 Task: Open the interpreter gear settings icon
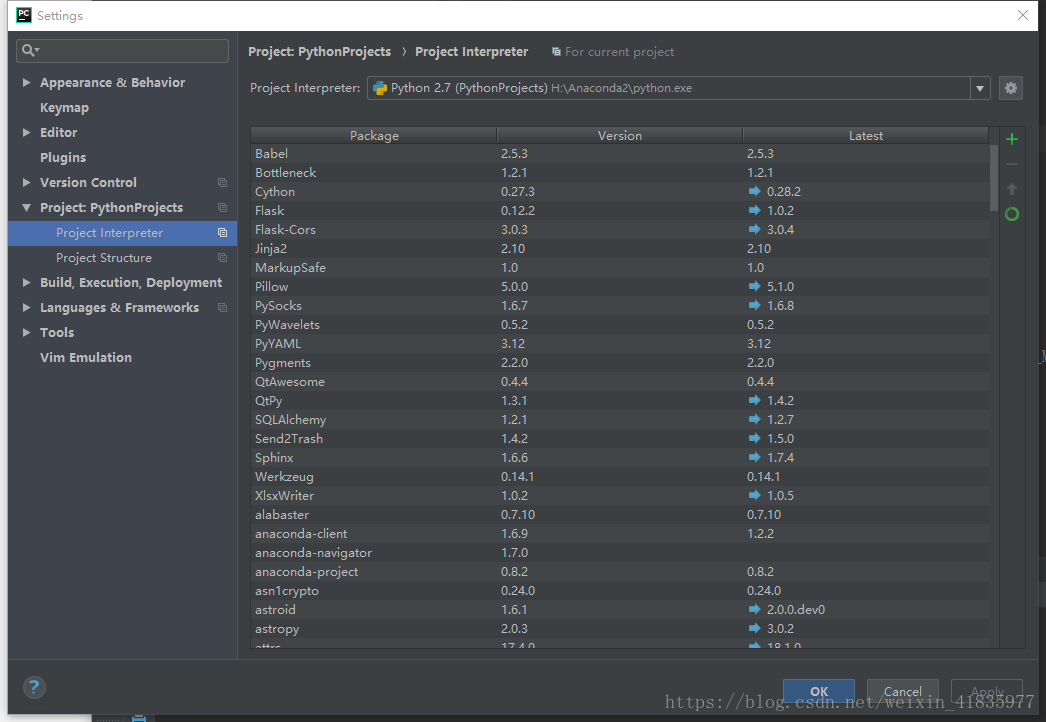pos(1011,88)
